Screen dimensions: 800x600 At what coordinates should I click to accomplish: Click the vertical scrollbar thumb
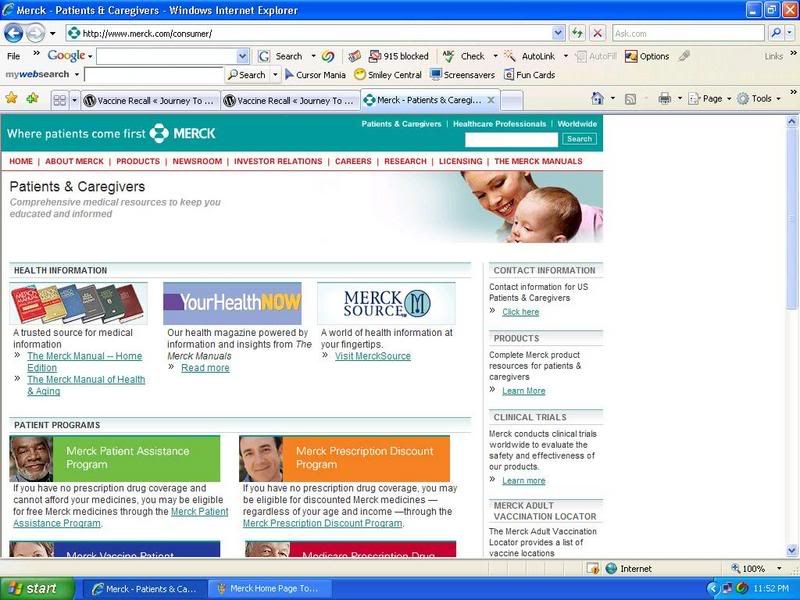(x=792, y=219)
